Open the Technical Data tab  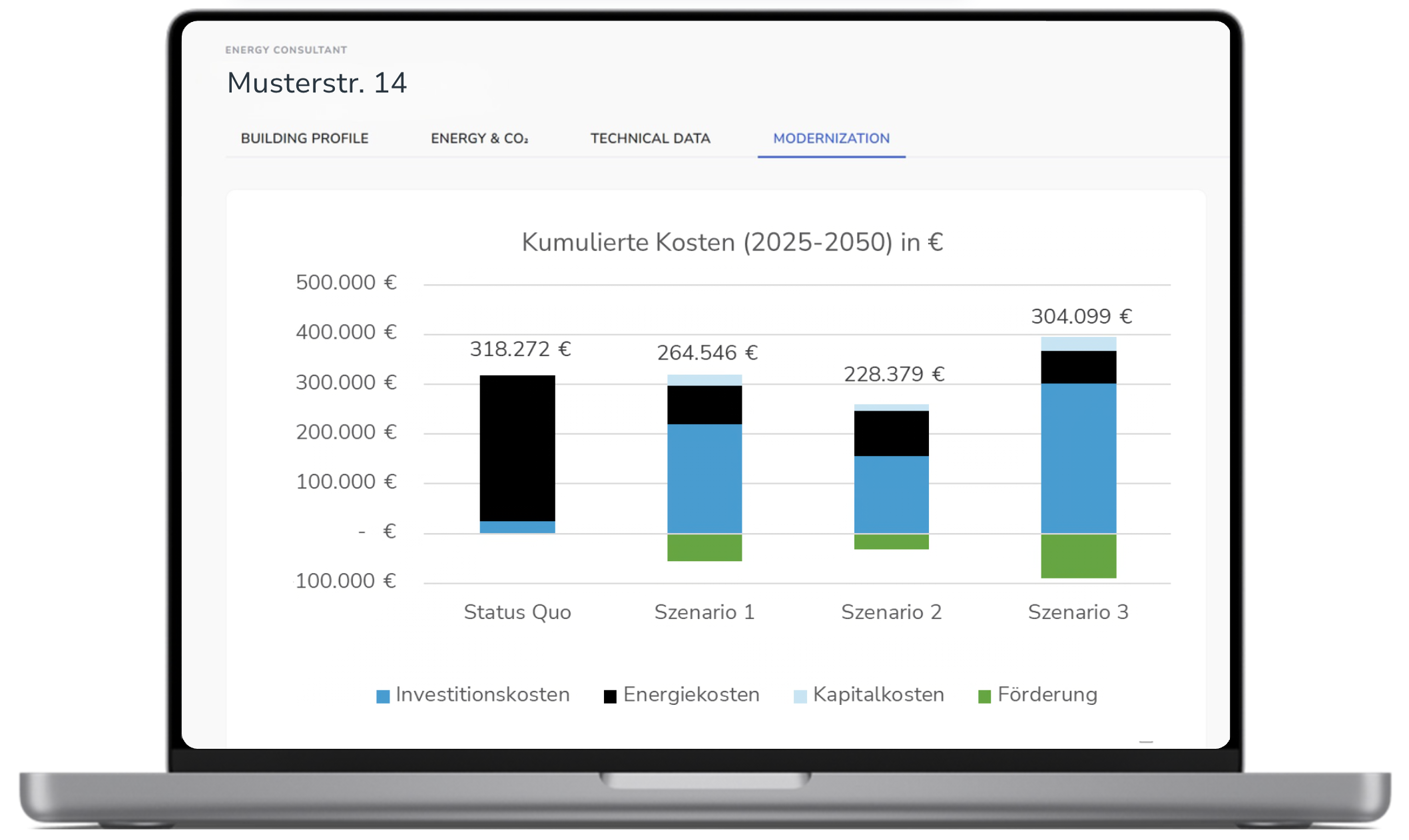point(650,138)
